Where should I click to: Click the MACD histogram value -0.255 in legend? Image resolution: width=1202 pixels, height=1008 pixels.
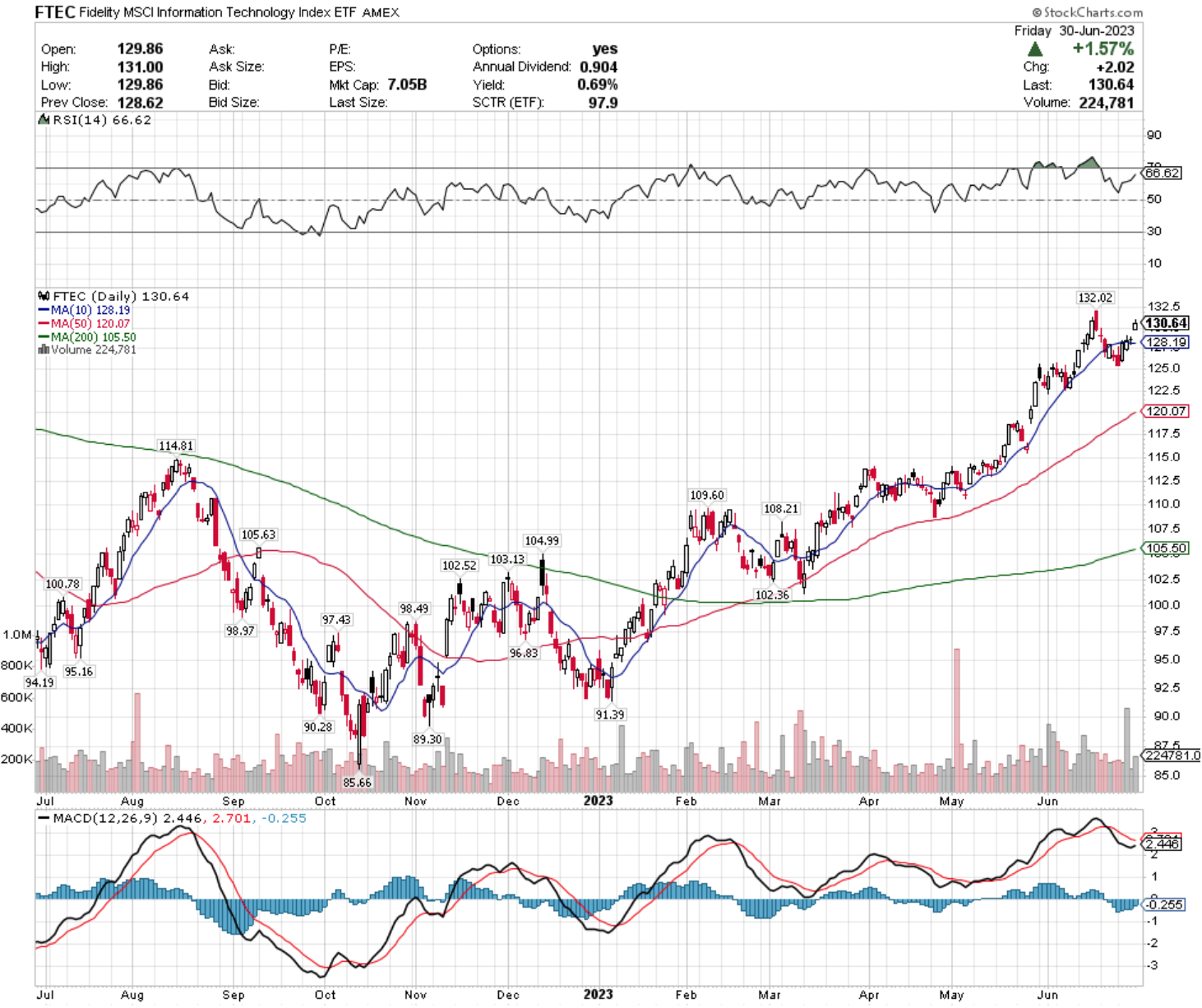[x=284, y=818]
